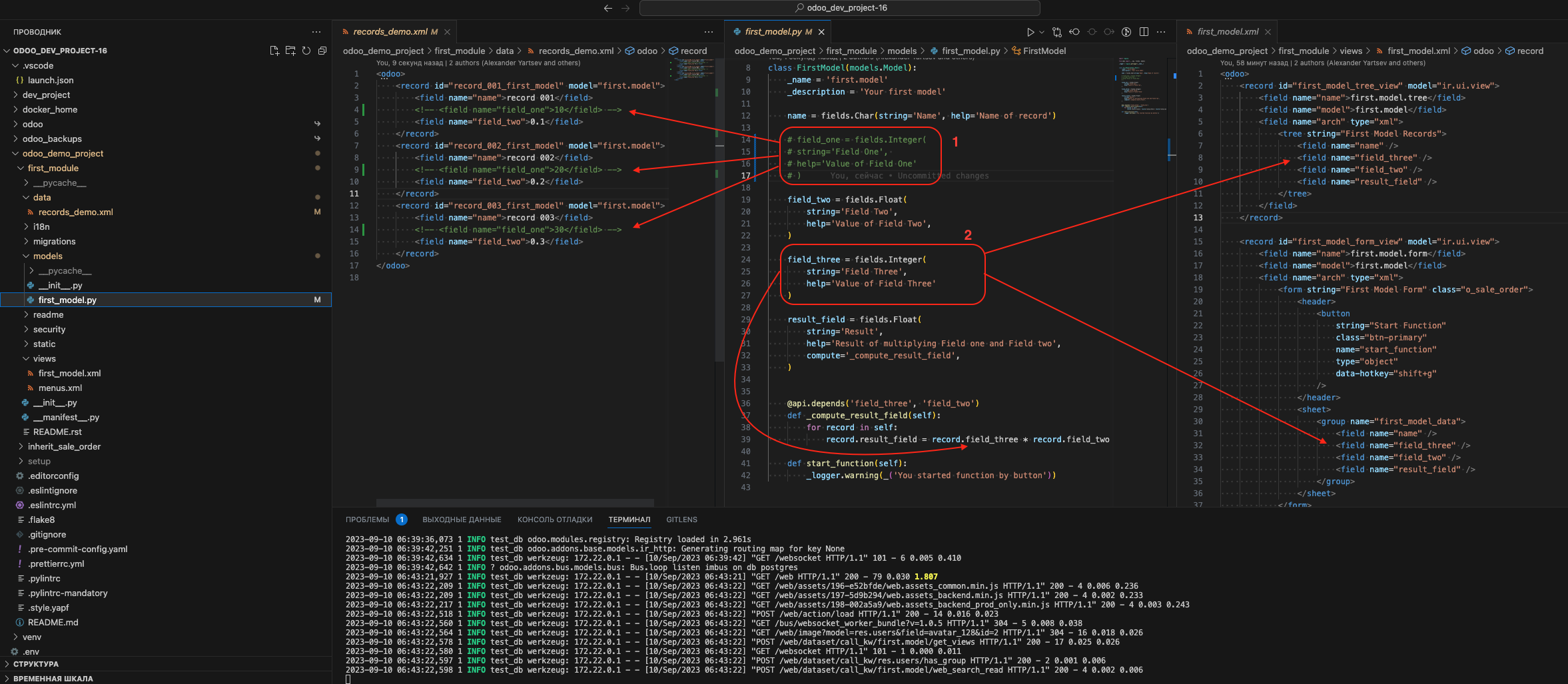Click views breadcrumb in first_model.xml editor
1568x684 pixels.
1351,51
